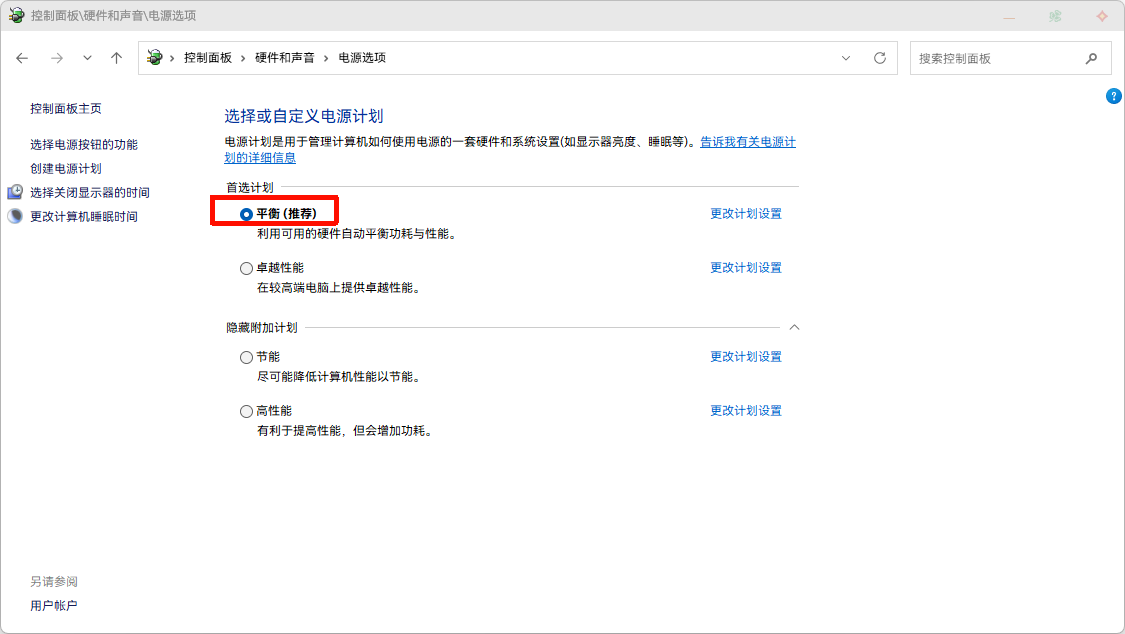Click the power options icon in address bar
Image resolution: width=1125 pixels, height=634 pixels.
154,57
